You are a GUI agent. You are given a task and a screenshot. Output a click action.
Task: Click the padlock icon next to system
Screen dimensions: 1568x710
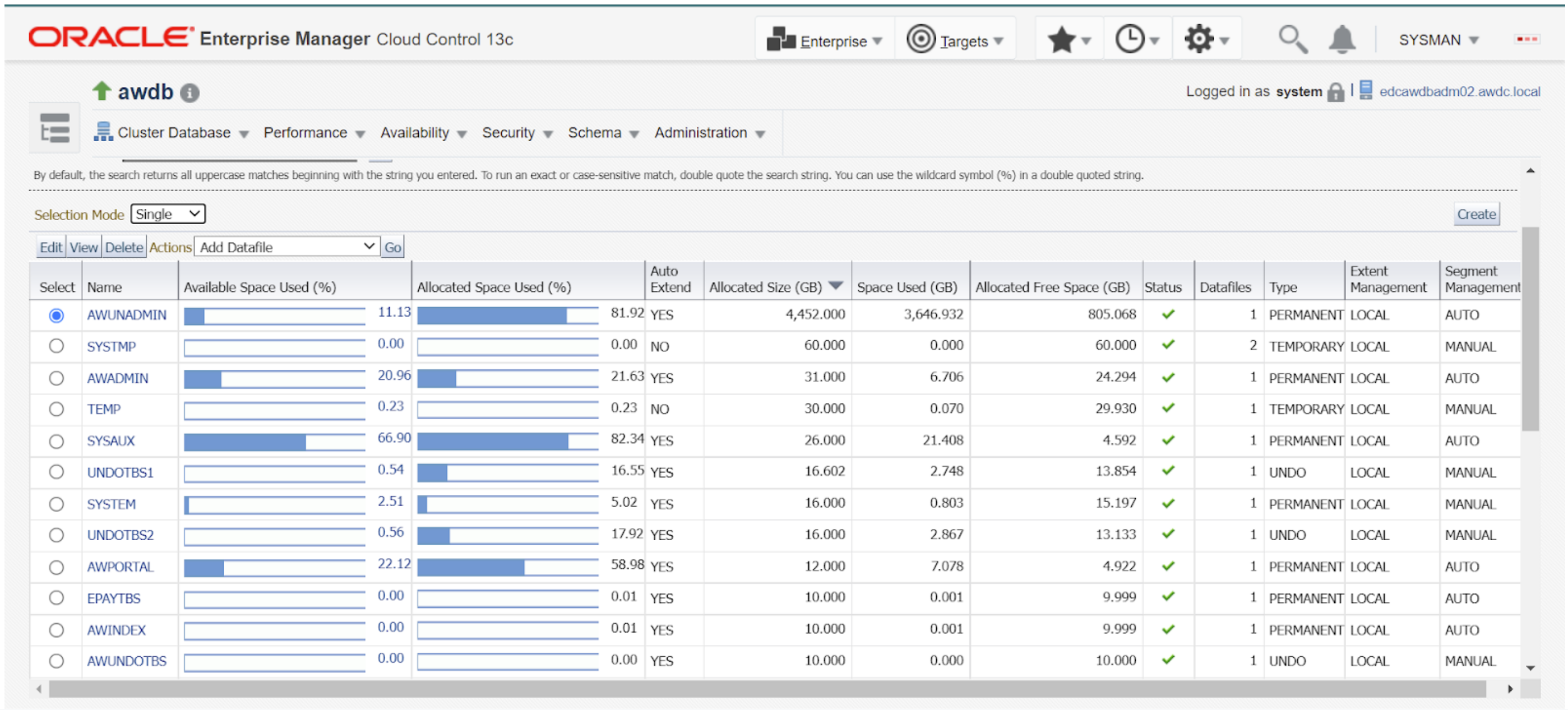pyautogui.click(x=1335, y=92)
